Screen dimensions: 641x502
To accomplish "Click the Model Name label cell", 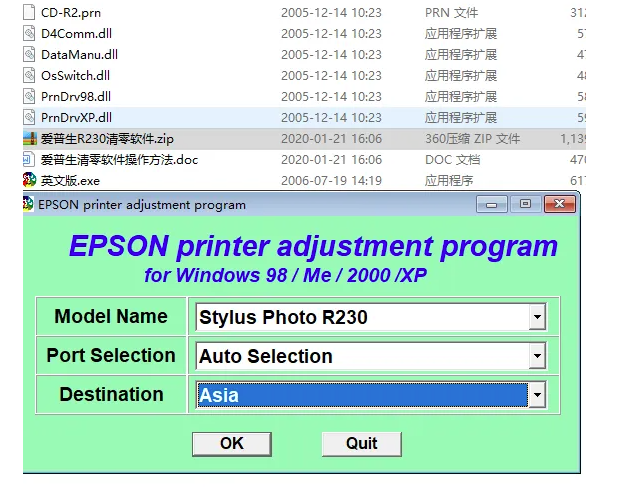I will pyautogui.click(x=111, y=317).
